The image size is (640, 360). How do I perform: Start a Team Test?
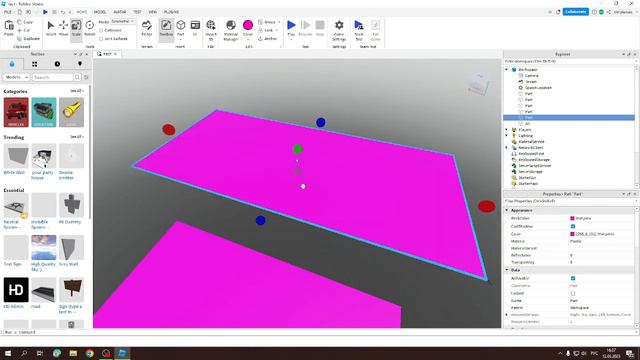click(359, 30)
